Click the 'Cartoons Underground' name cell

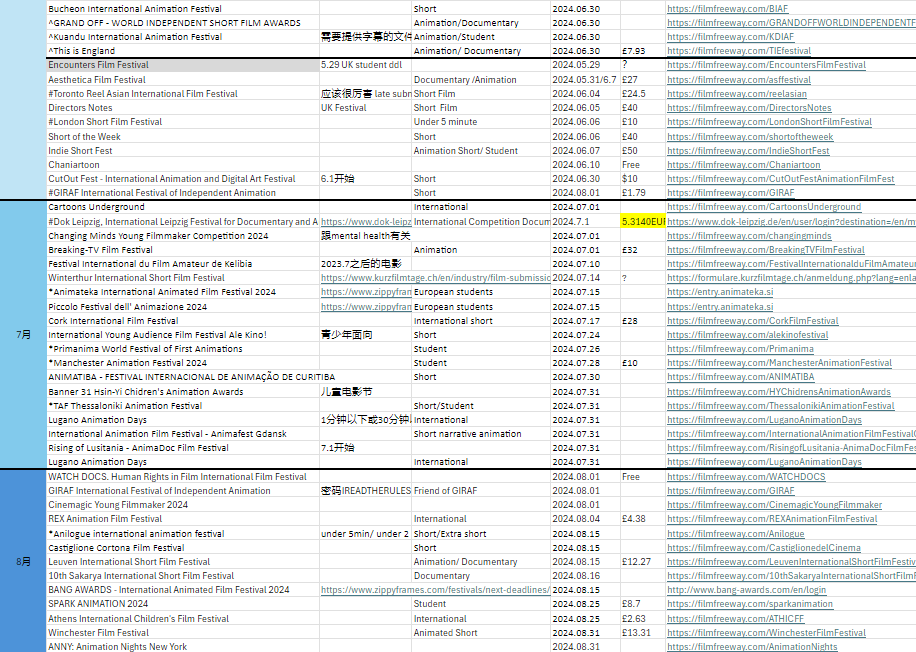[183, 207]
